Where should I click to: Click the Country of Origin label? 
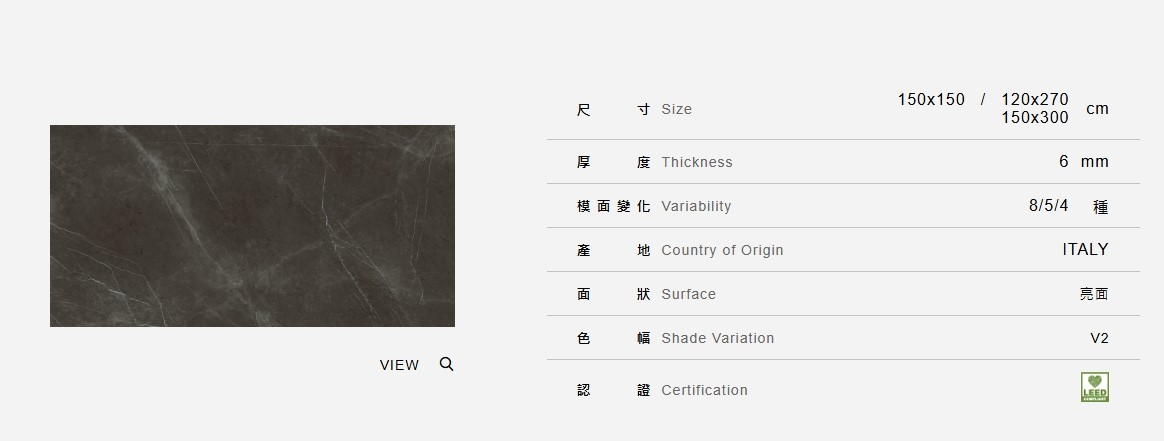[722, 250]
